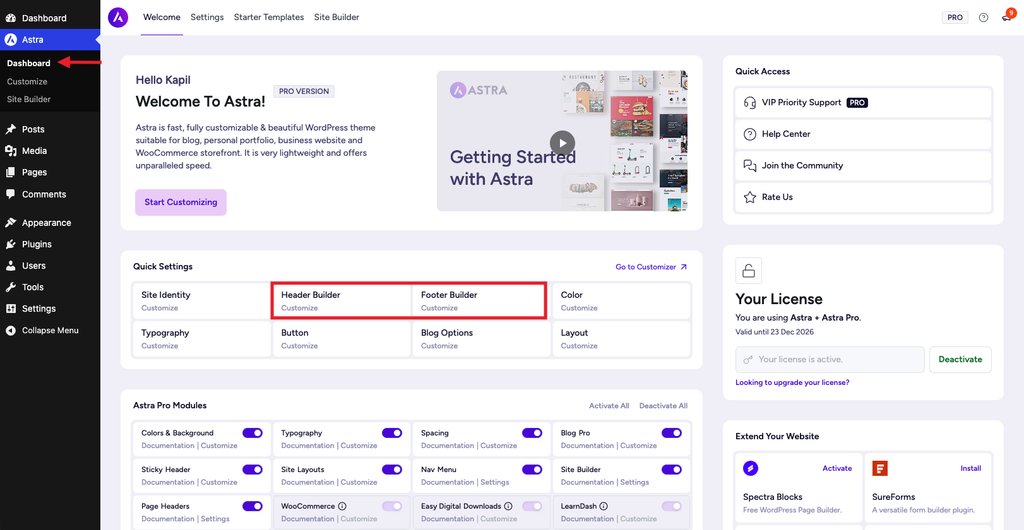The width and height of the screenshot is (1024, 530).
Task: Click the license padlock icon
Action: coord(748,270)
